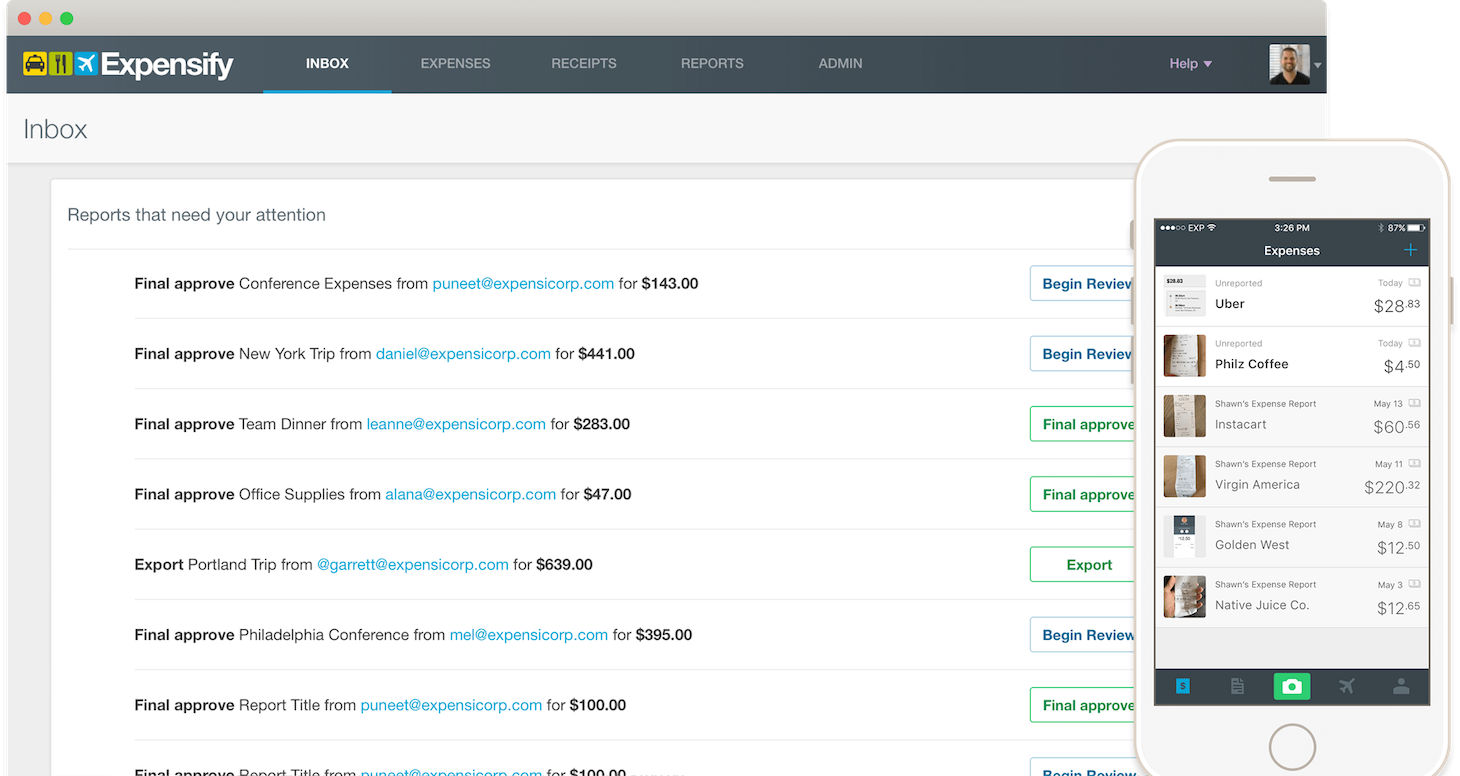Begin Review for New York Trip report
The height and width of the screenshot is (776, 1460).
(x=1084, y=354)
